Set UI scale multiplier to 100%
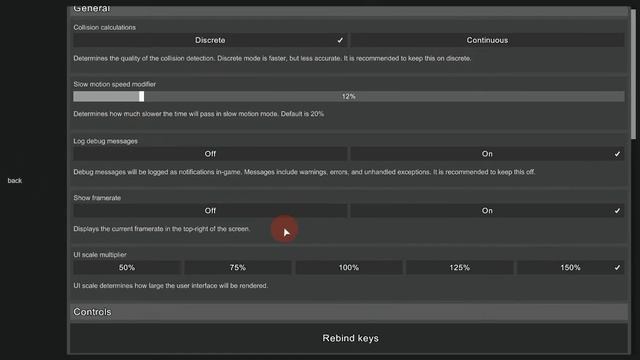The image size is (640, 360). click(x=349, y=267)
